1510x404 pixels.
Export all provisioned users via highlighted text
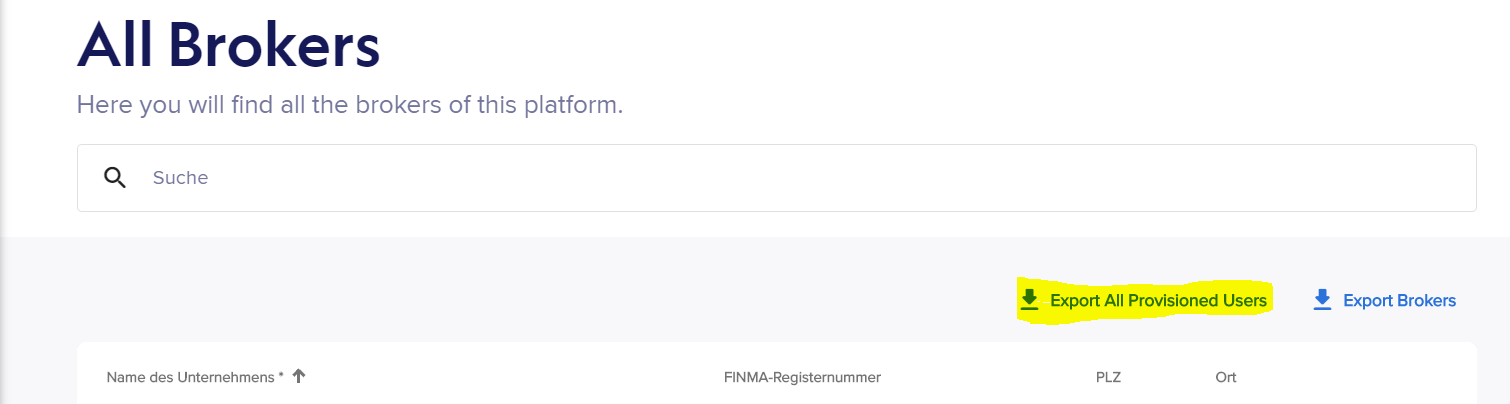pyautogui.click(x=1158, y=301)
